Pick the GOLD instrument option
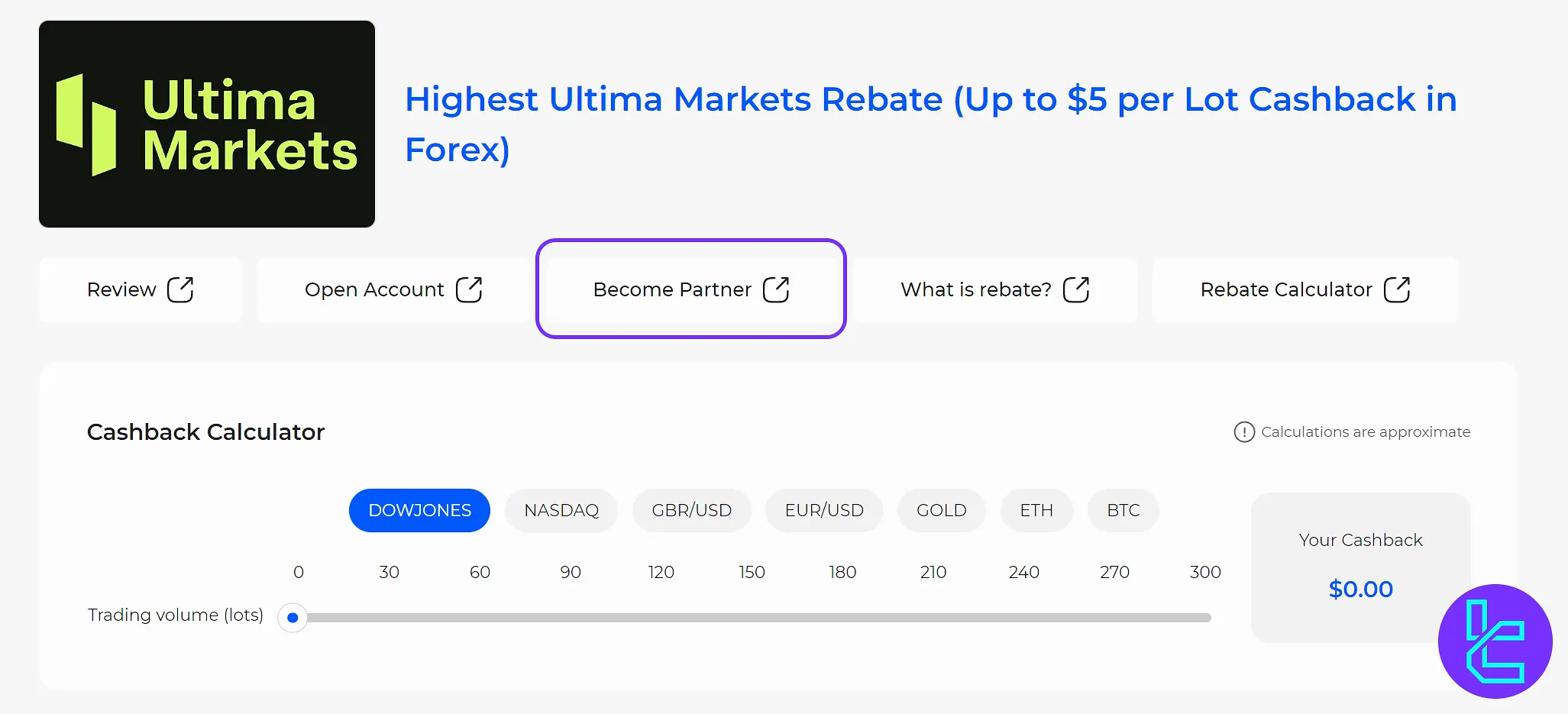 (941, 510)
